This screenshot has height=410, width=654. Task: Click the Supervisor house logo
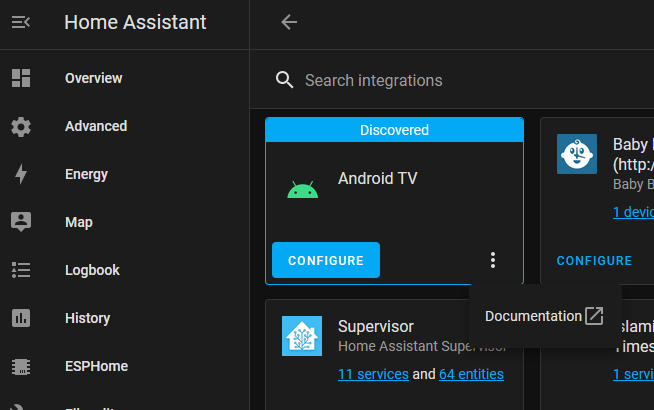coord(302,336)
